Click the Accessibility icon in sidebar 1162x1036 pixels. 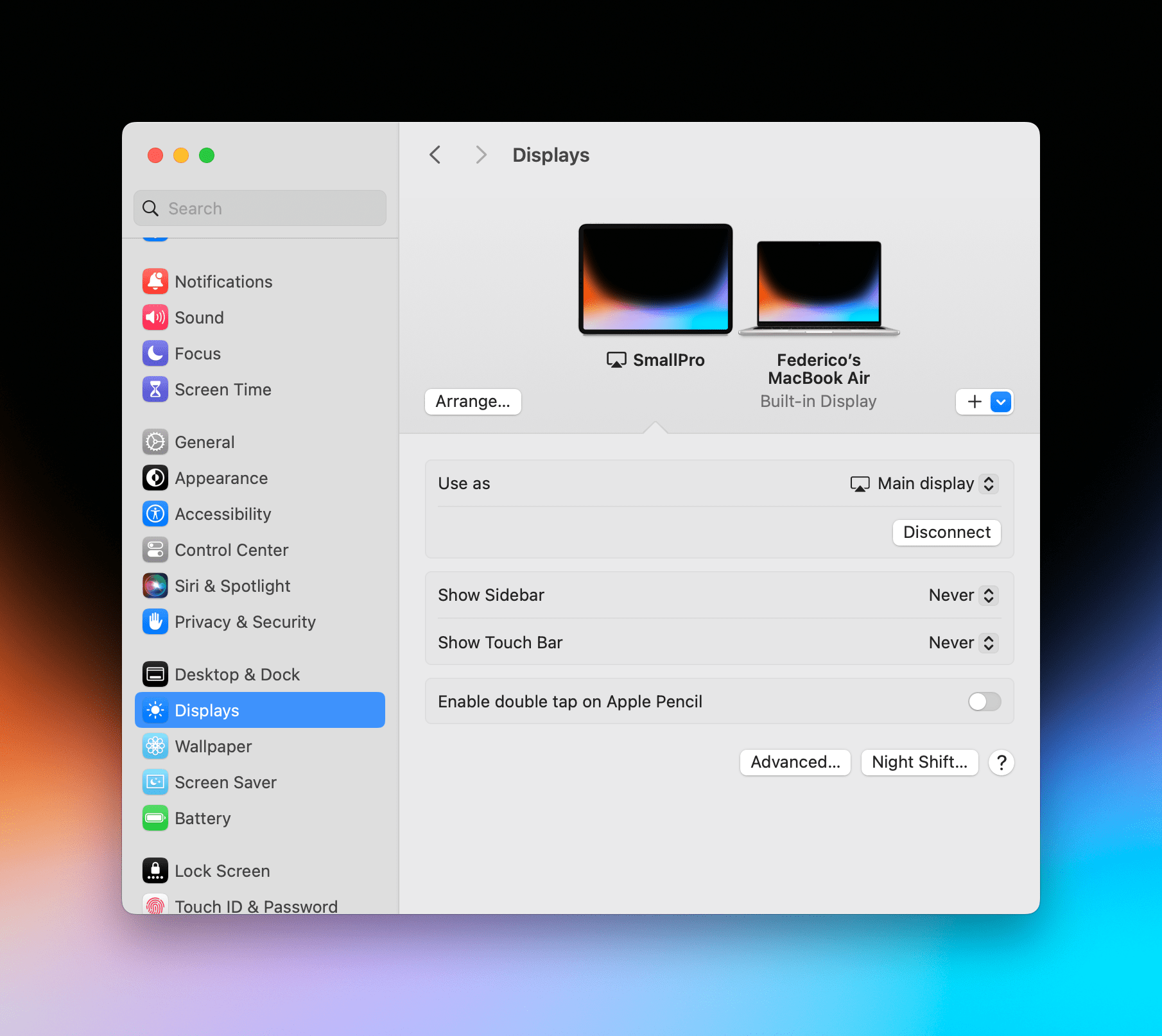[155, 514]
